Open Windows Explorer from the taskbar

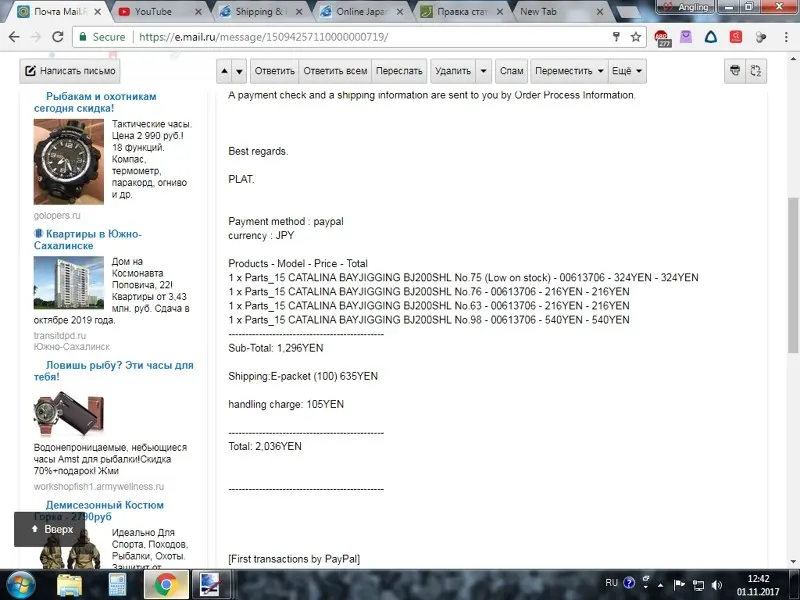pos(69,585)
